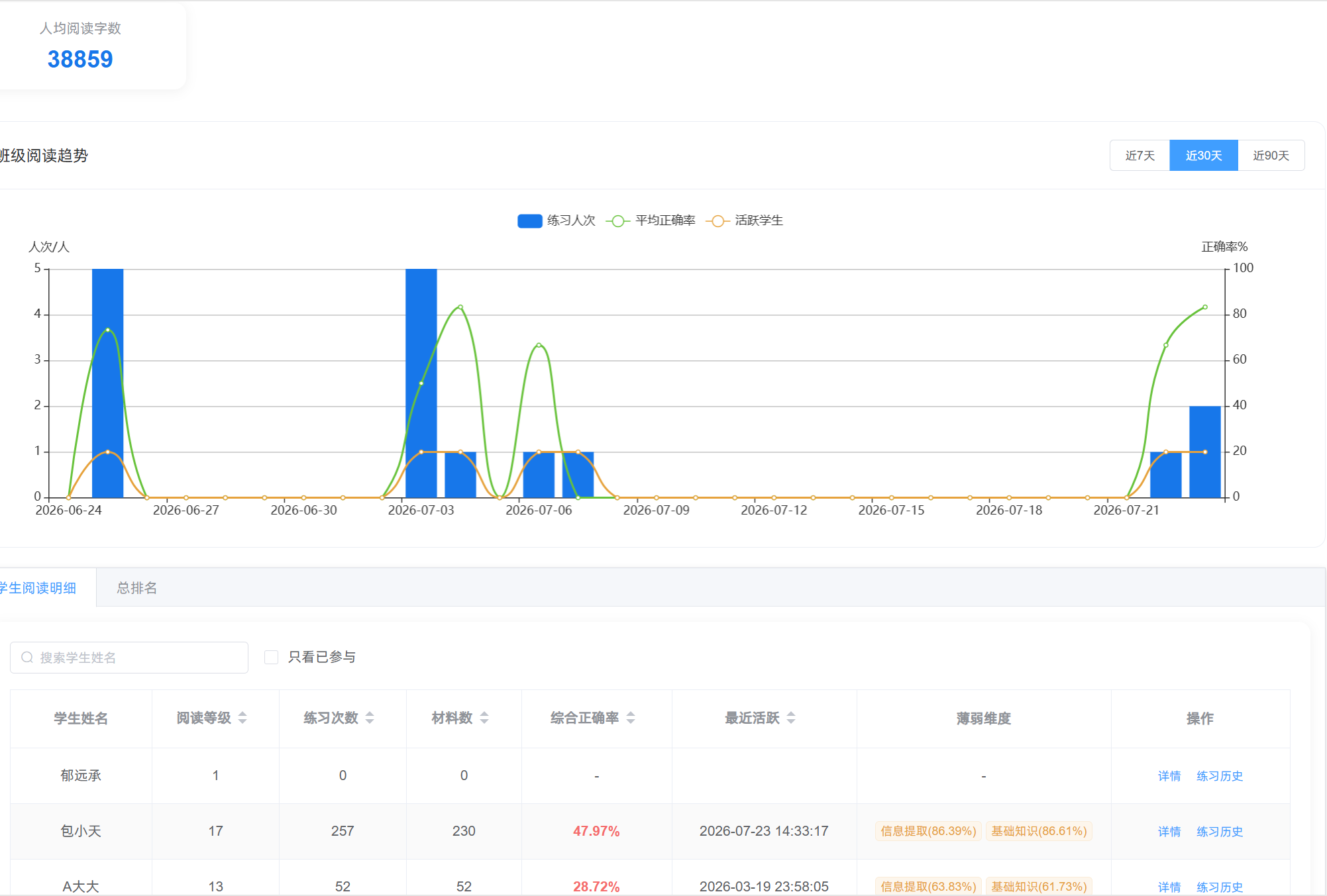Click the tall bar near 2026-07-03
Image resolution: width=1327 pixels, height=896 pixels.
click(421, 383)
